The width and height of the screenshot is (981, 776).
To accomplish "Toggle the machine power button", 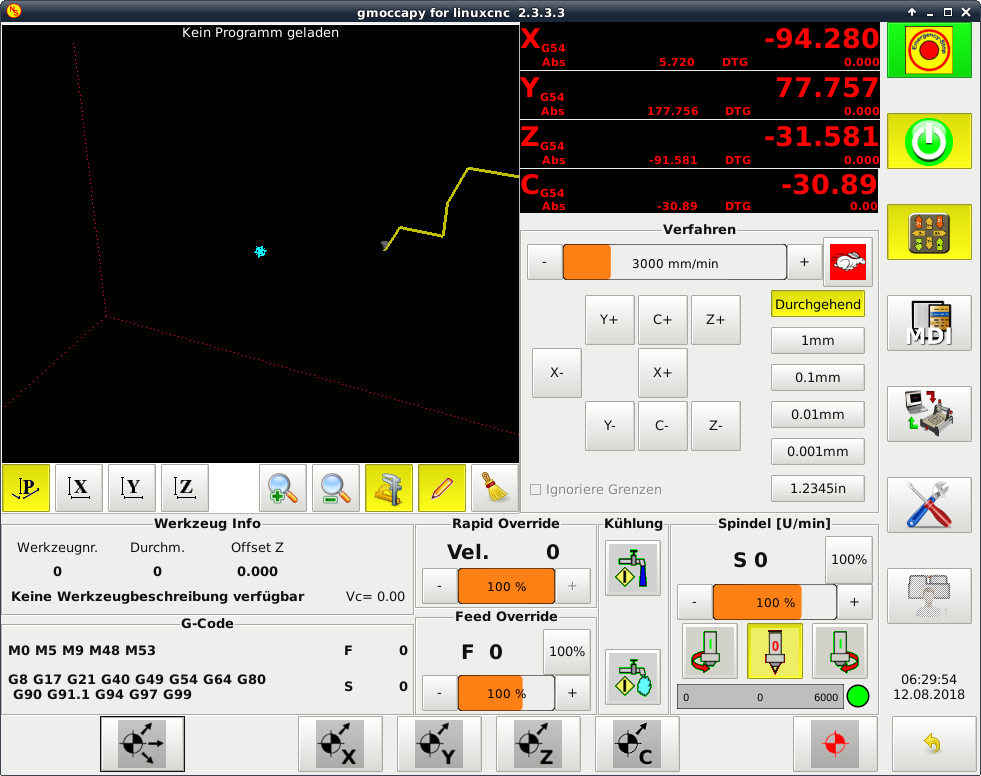I will (929, 141).
